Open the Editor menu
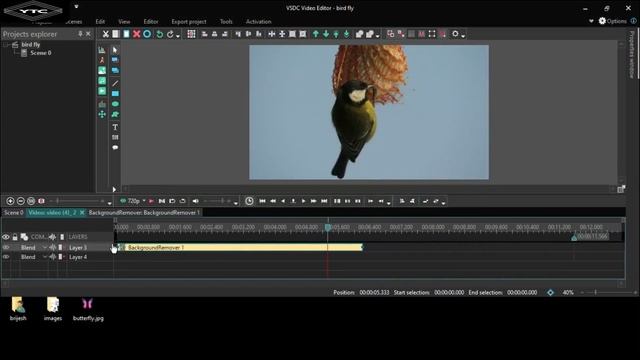 pyautogui.click(x=151, y=22)
